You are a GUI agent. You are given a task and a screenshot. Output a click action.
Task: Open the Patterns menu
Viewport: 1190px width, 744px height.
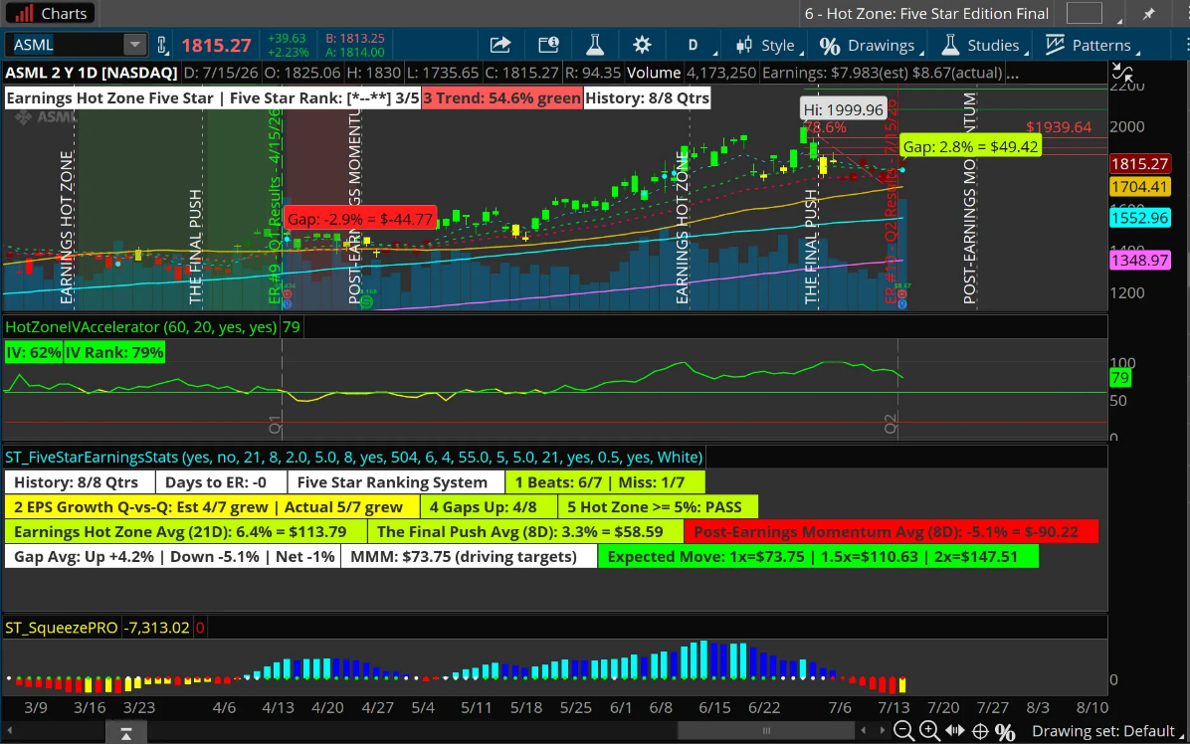[x=1092, y=45]
